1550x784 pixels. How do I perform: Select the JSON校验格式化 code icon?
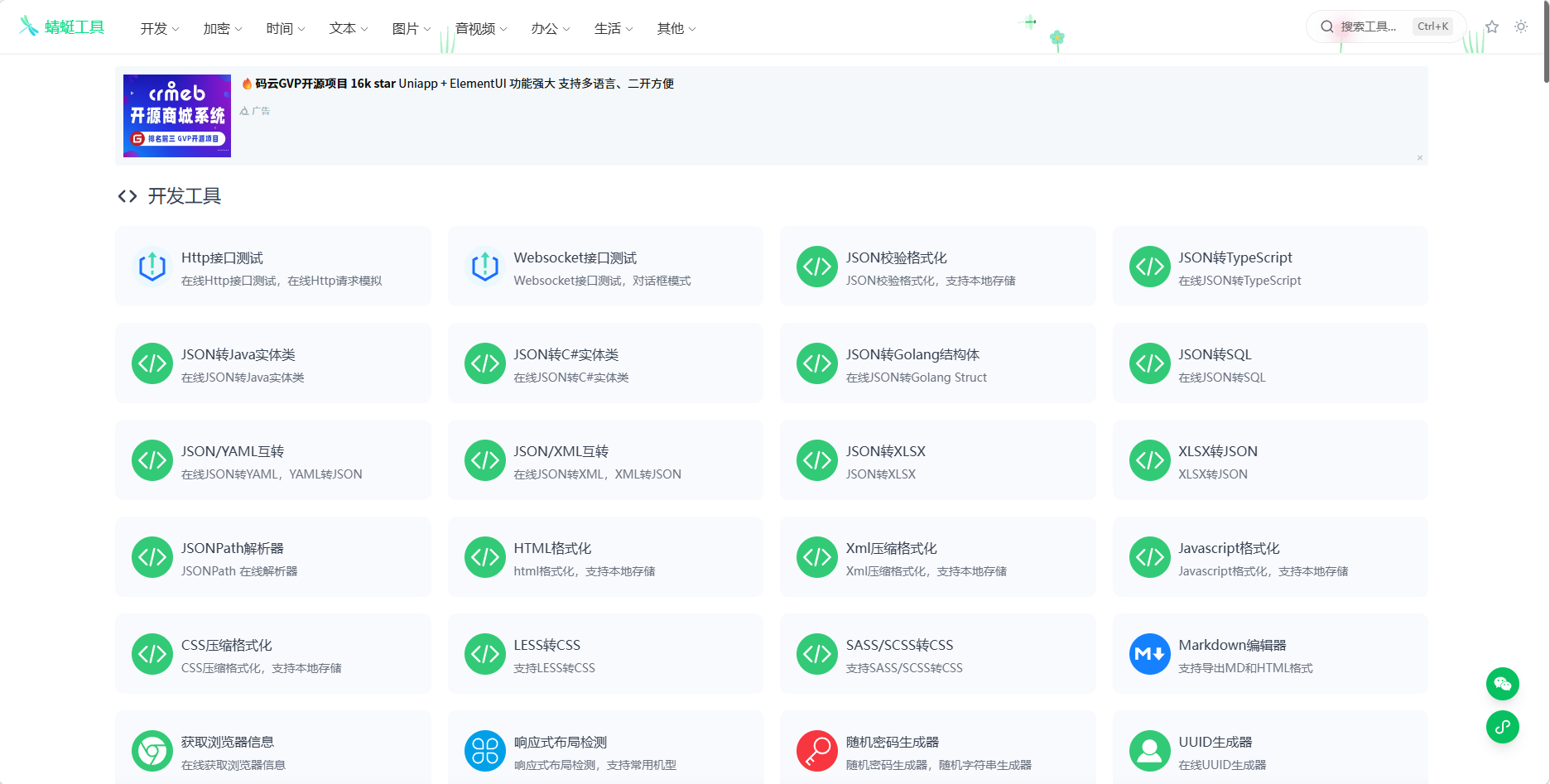tap(816, 267)
